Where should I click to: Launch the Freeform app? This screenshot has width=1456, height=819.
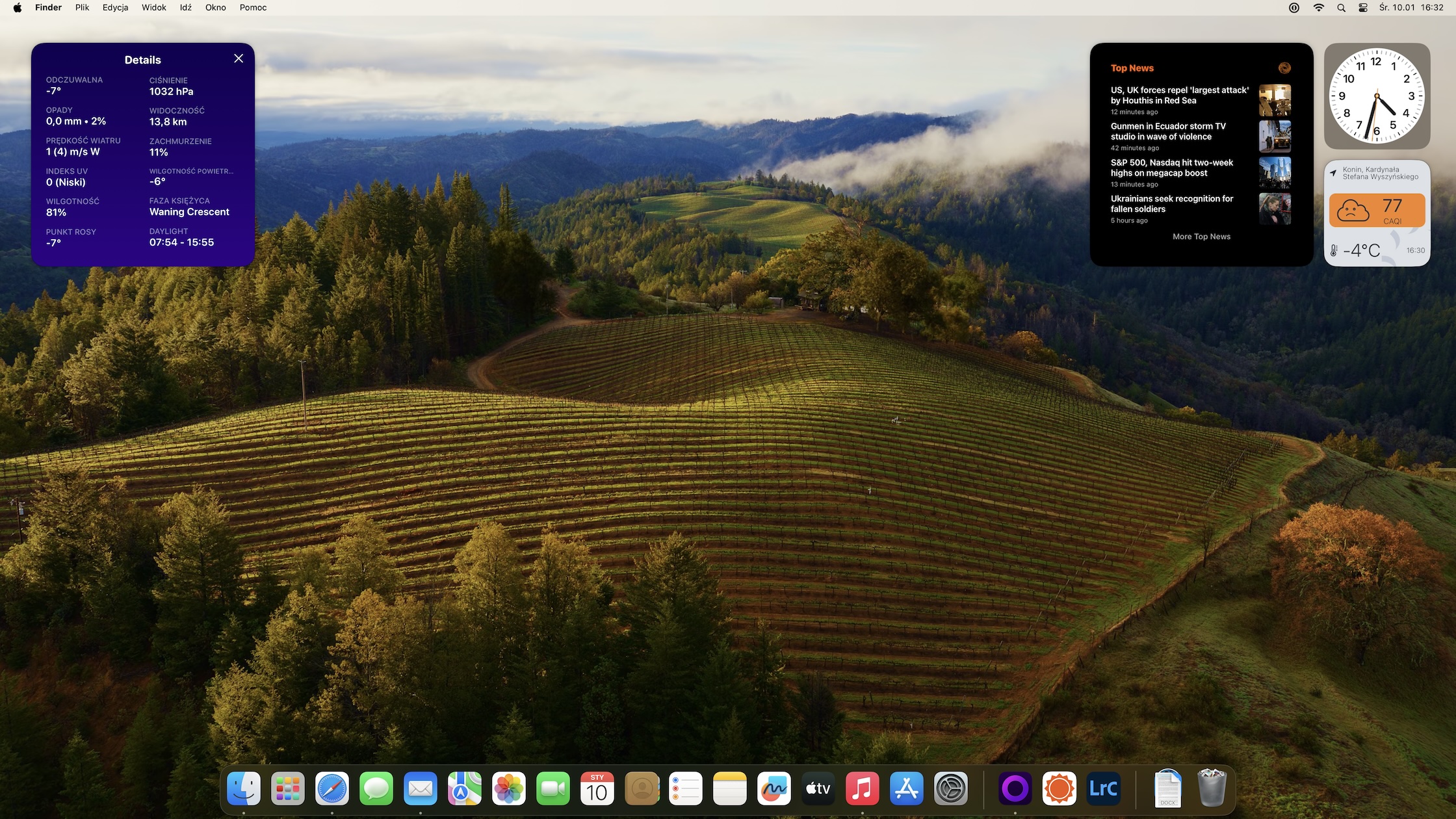(773, 788)
